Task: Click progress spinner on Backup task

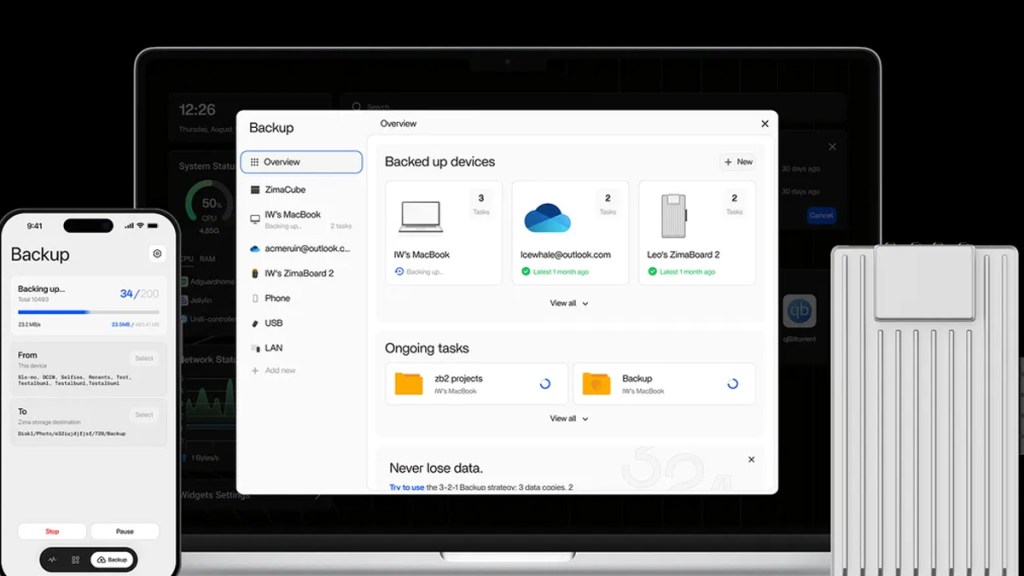Action: (733, 384)
